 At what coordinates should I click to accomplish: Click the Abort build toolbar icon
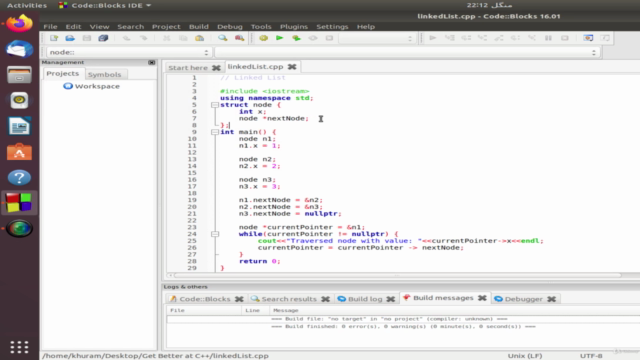coord(329,38)
